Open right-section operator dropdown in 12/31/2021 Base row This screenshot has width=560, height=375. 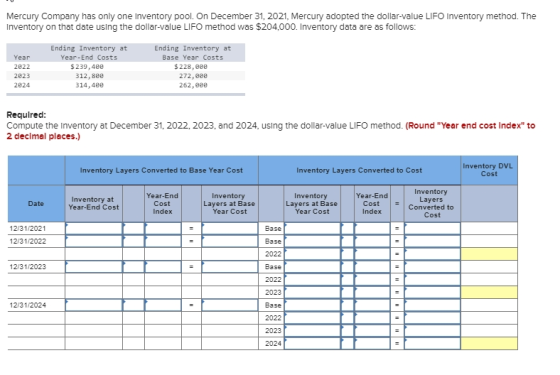[x=348, y=229]
